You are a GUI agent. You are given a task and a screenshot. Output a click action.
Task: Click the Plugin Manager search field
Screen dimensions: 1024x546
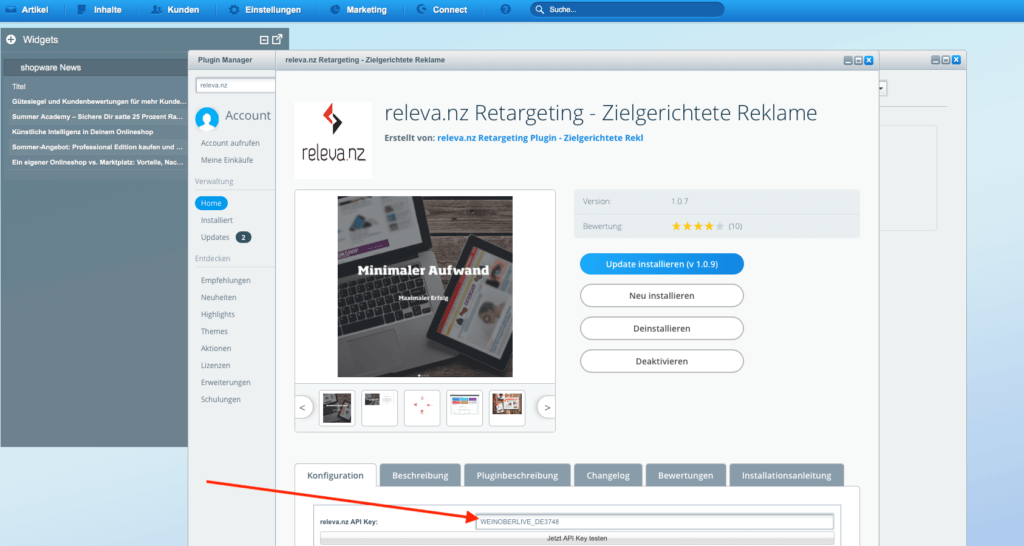click(235, 85)
